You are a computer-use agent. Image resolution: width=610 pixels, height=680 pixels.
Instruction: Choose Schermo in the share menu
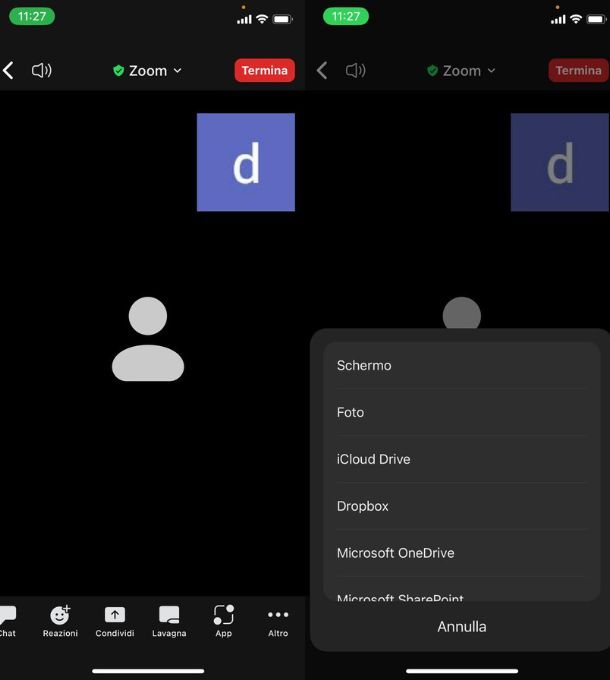click(x=462, y=366)
